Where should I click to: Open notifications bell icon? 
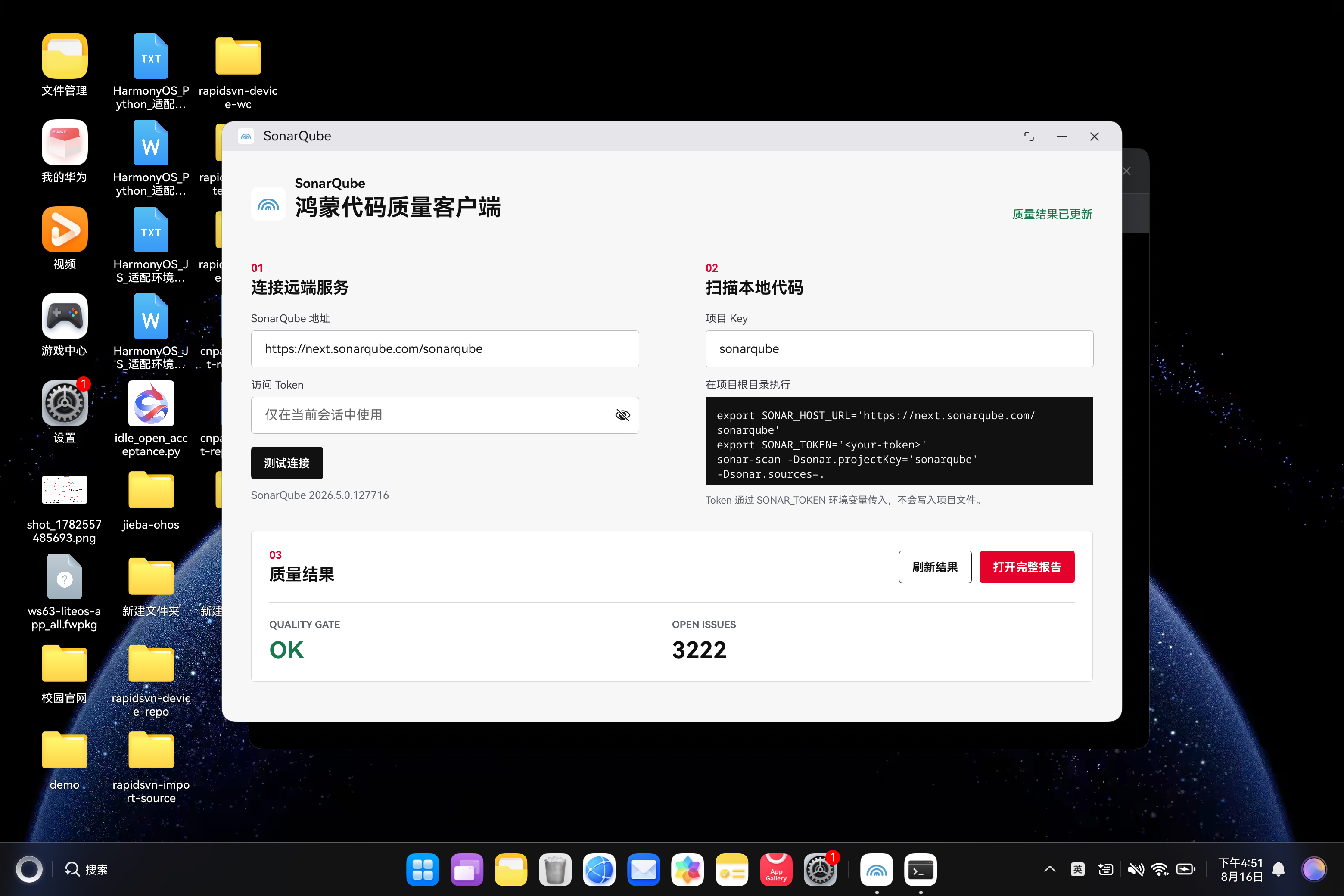pyautogui.click(x=1279, y=870)
